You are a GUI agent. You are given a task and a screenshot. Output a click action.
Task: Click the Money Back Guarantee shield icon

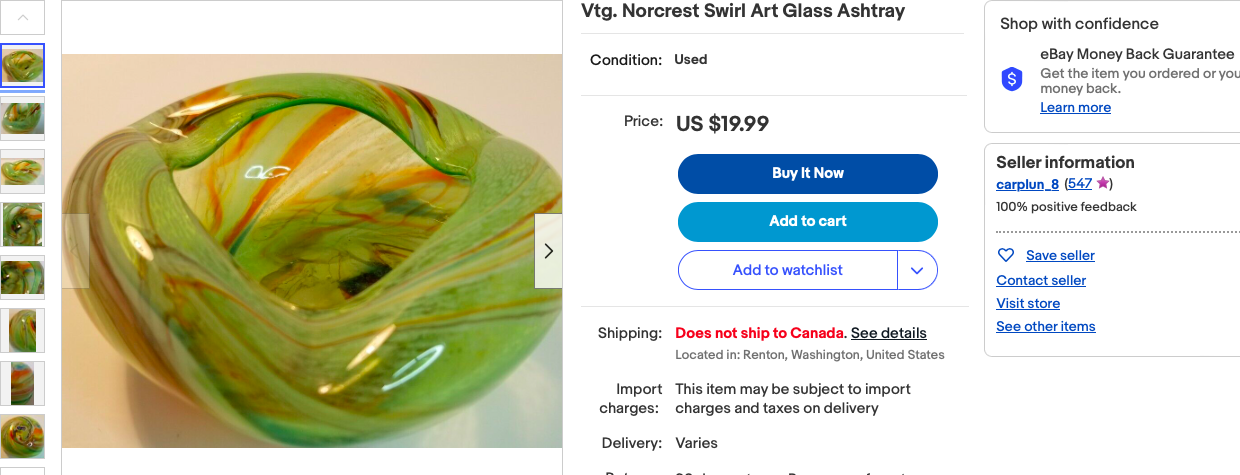click(x=1012, y=80)
